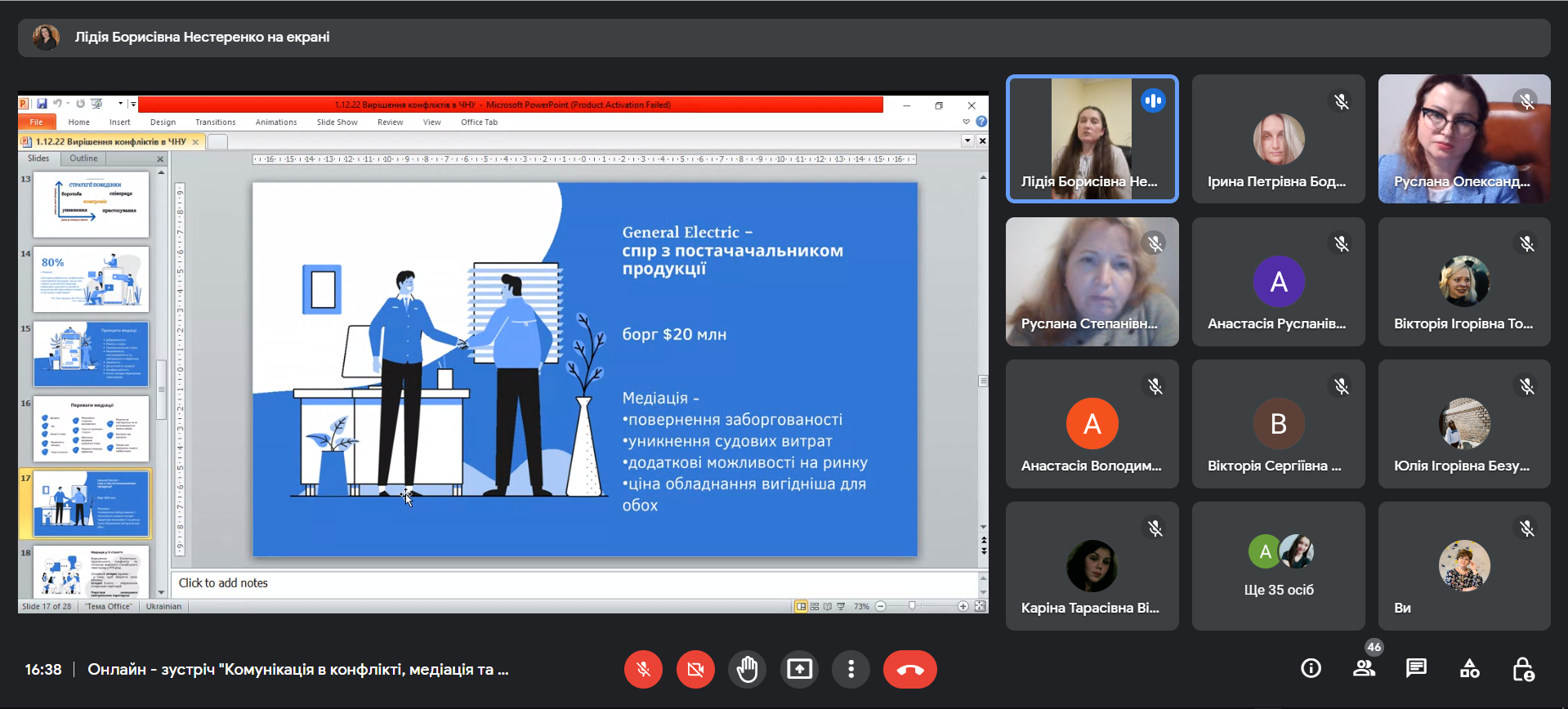Open PowerPoint Help question mark icon
Viewport: 1568px width, 709px height.
pyautogui.click(x=981, y=122)
